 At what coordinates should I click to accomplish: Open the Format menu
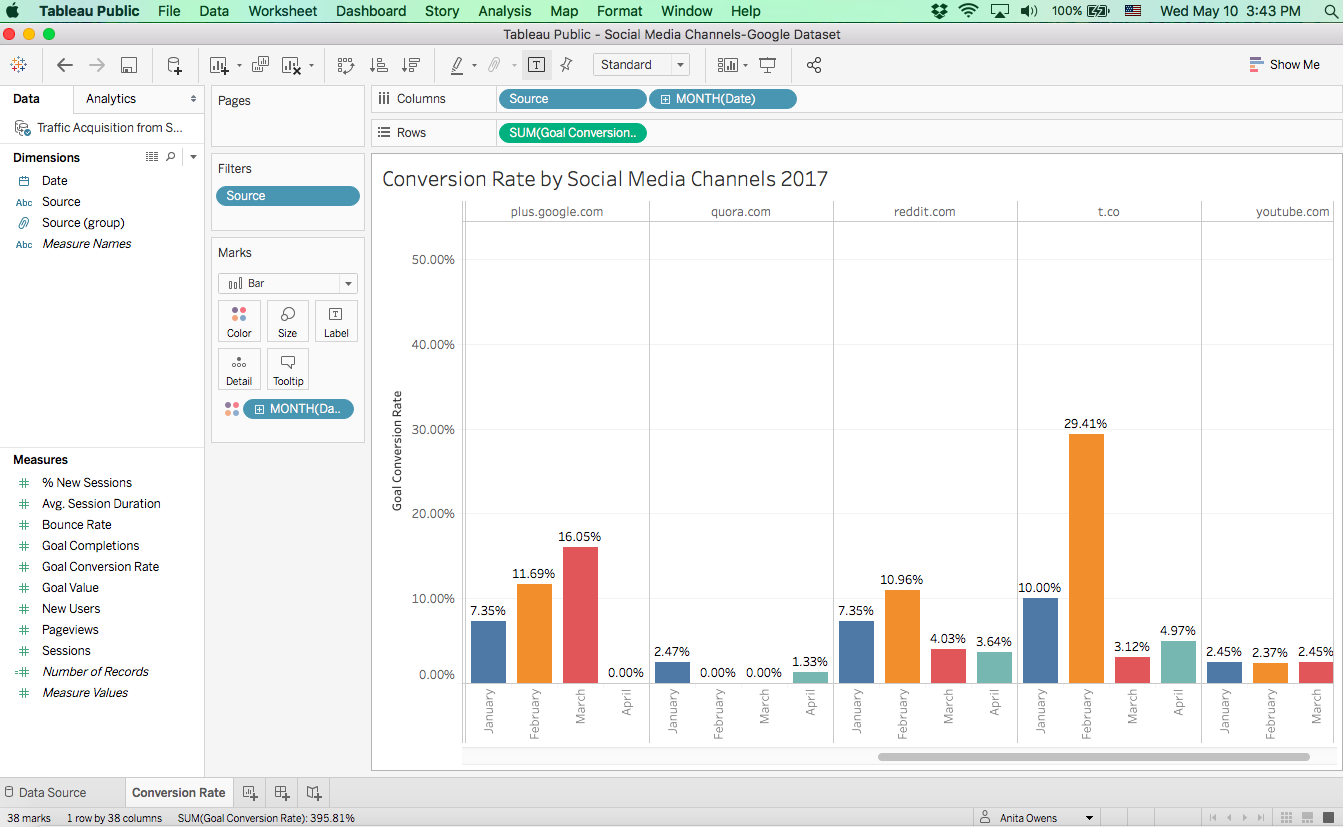[x=620, y=11]
